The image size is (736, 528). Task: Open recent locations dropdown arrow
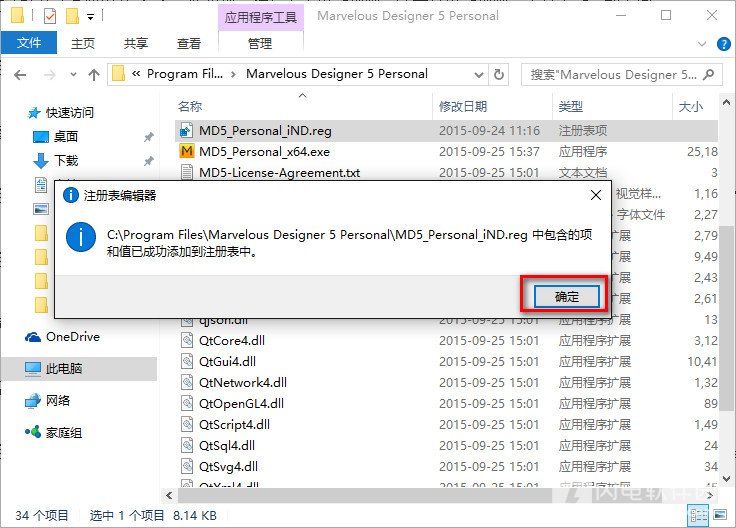pyautogui.click(x=73, y=75)
